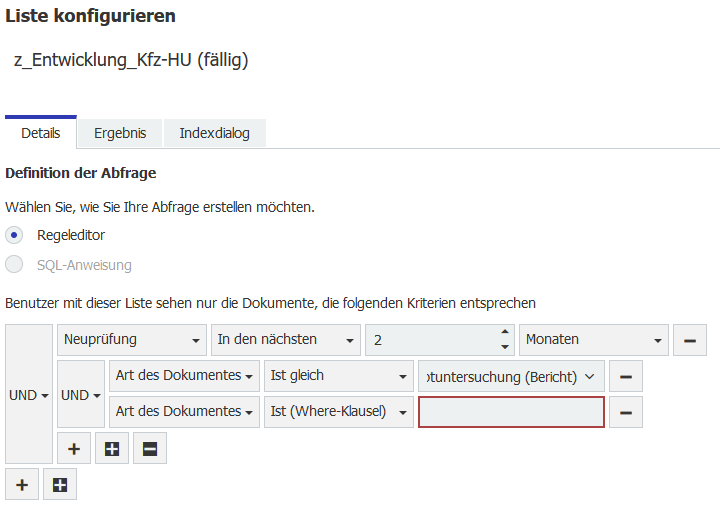This screenshot has height=507, width=720.
Task: Select the Regeleditor radio button
Action: 15,235
